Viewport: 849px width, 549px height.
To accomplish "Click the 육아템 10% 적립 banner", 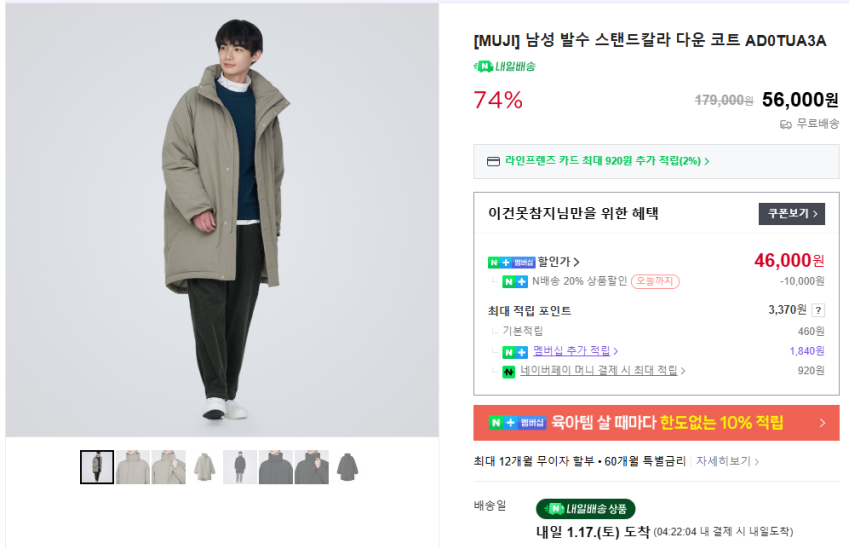I will pyautogui.click(x=656, y=423).
